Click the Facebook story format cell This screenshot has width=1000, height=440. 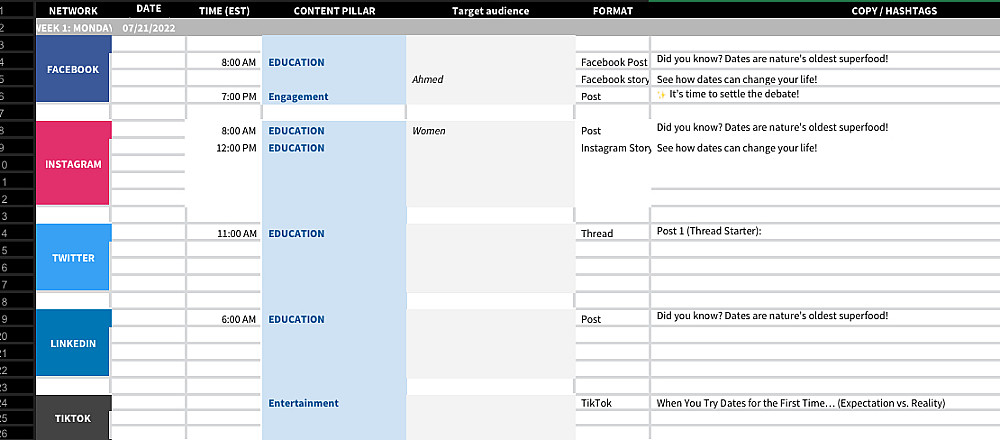click(614, 79)
